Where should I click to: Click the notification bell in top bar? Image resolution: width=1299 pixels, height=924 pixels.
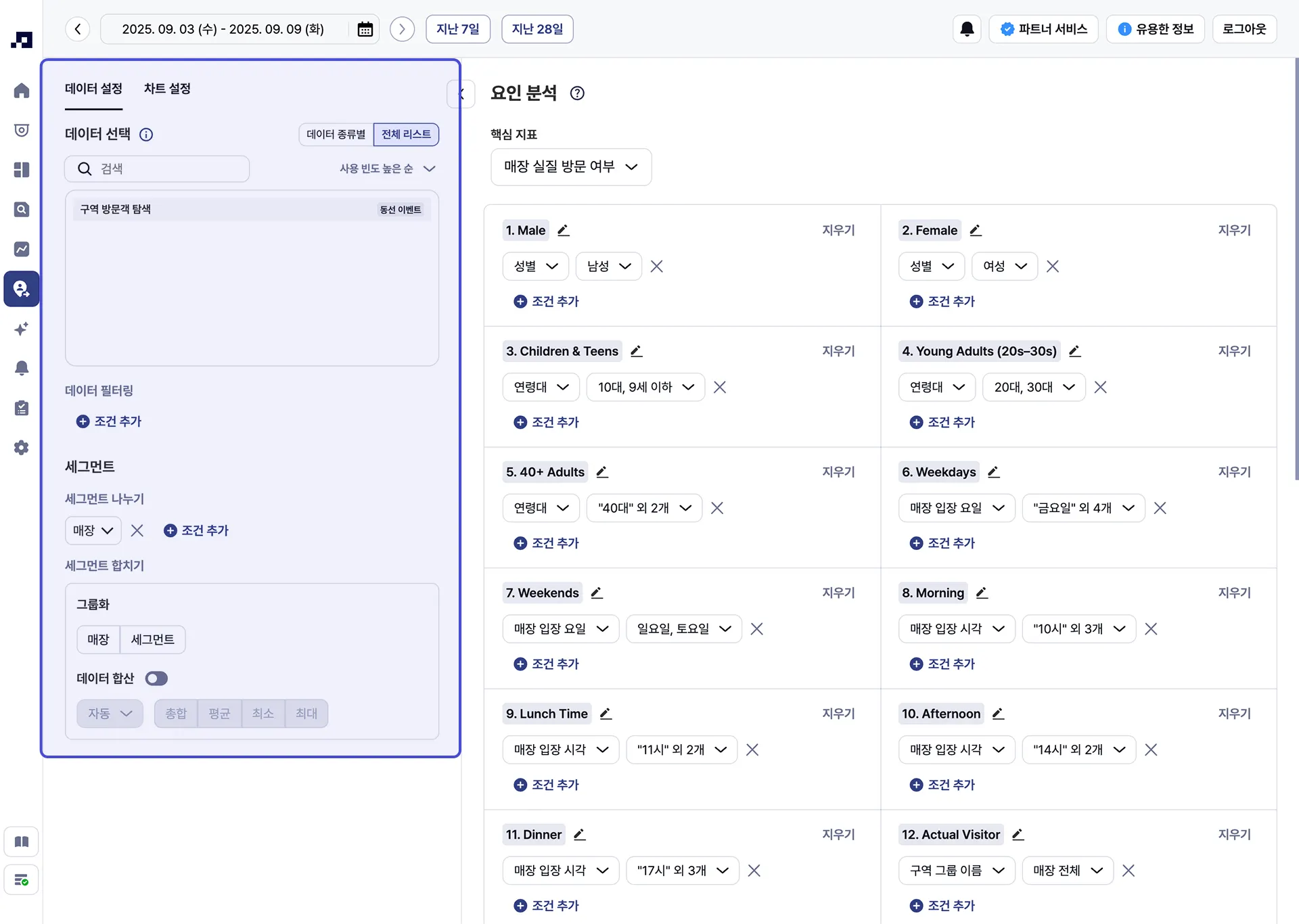coord(967,29)
